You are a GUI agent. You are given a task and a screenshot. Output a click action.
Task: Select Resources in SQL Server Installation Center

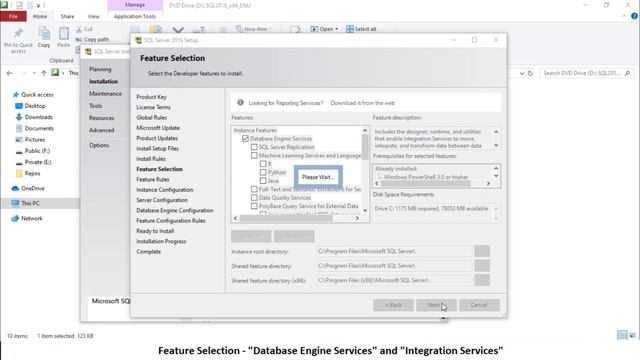[102, 118]
